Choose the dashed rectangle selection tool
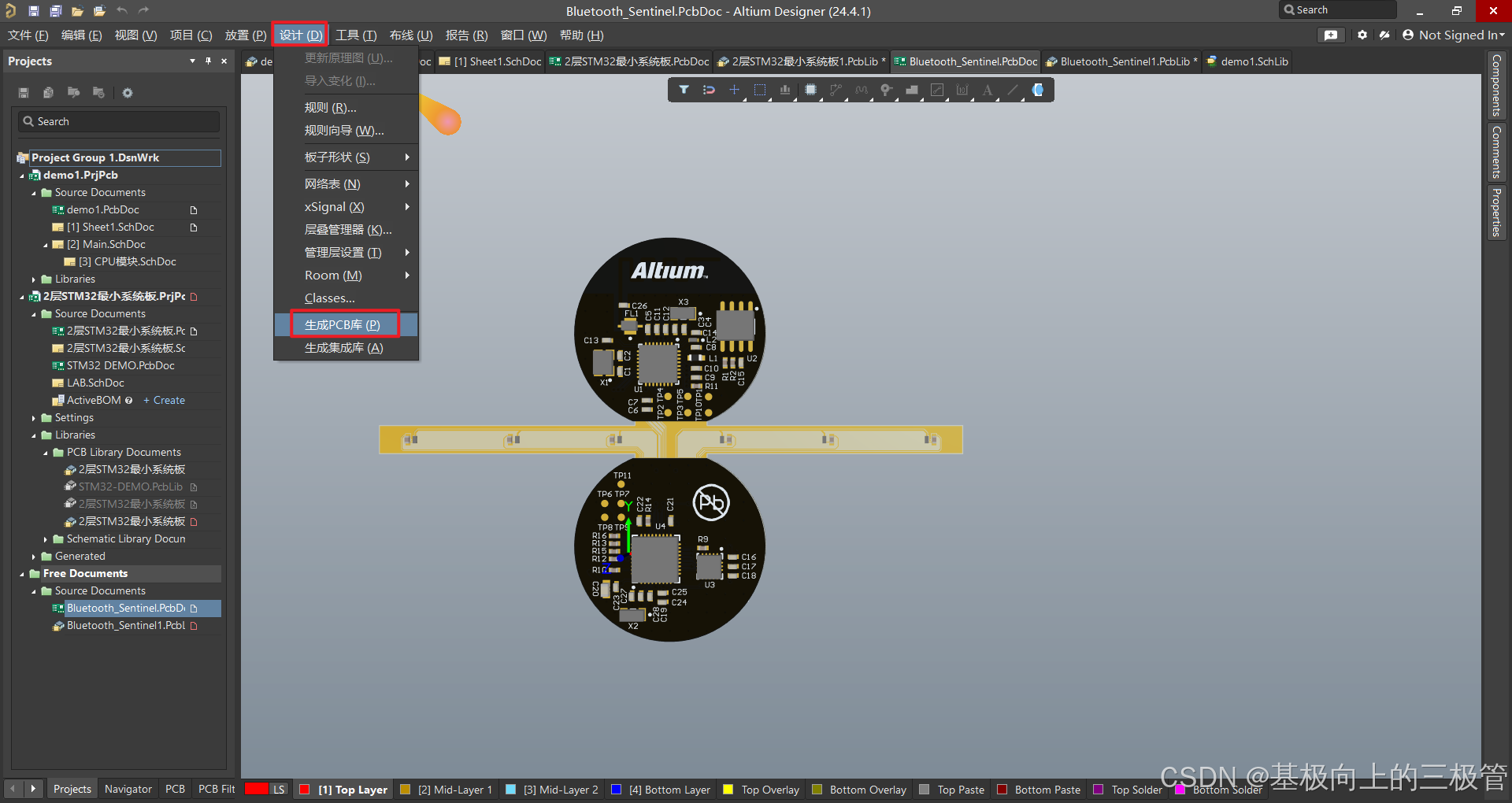Screen dimensions: 1512x803 [x=759, y=90]
